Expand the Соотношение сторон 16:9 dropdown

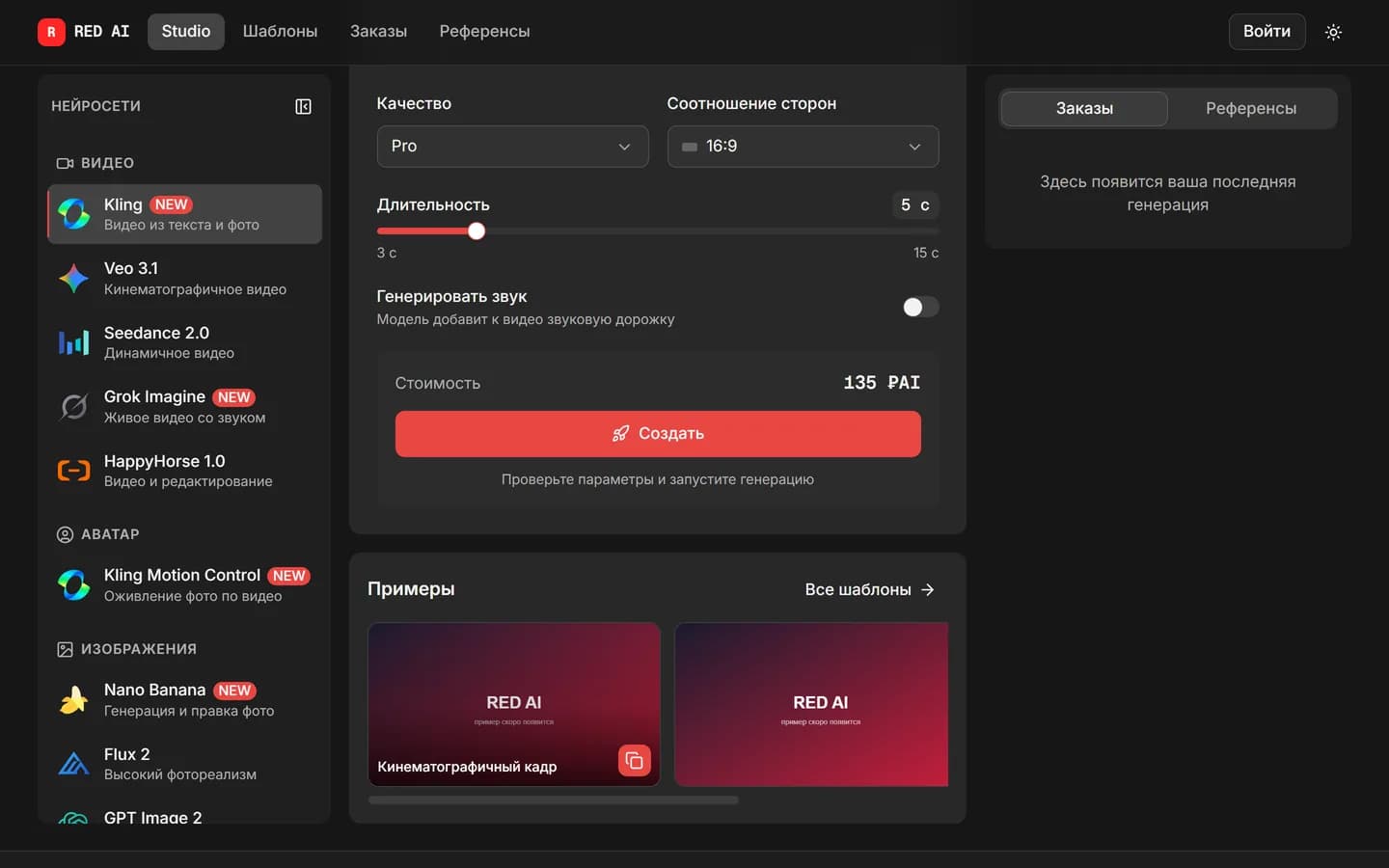pyautogui.click(x=803, y=147)
